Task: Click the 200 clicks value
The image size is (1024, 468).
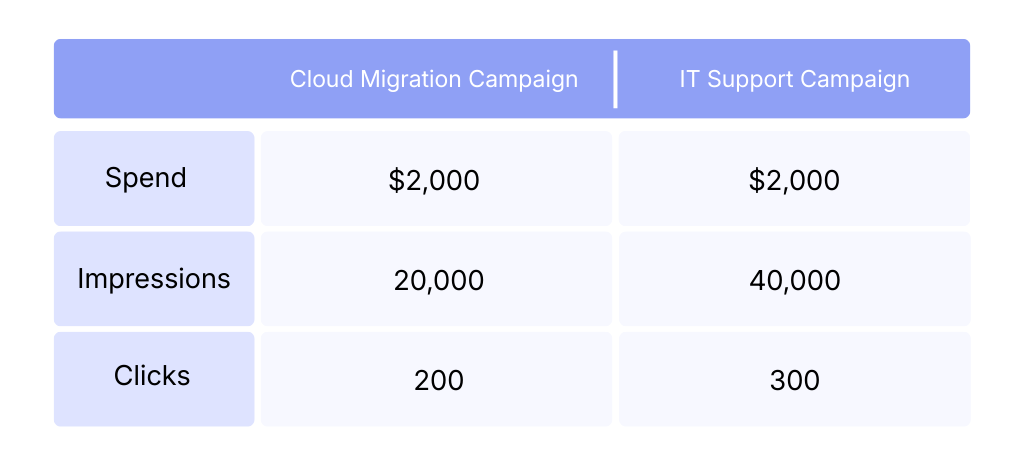Action: [438, 380]
